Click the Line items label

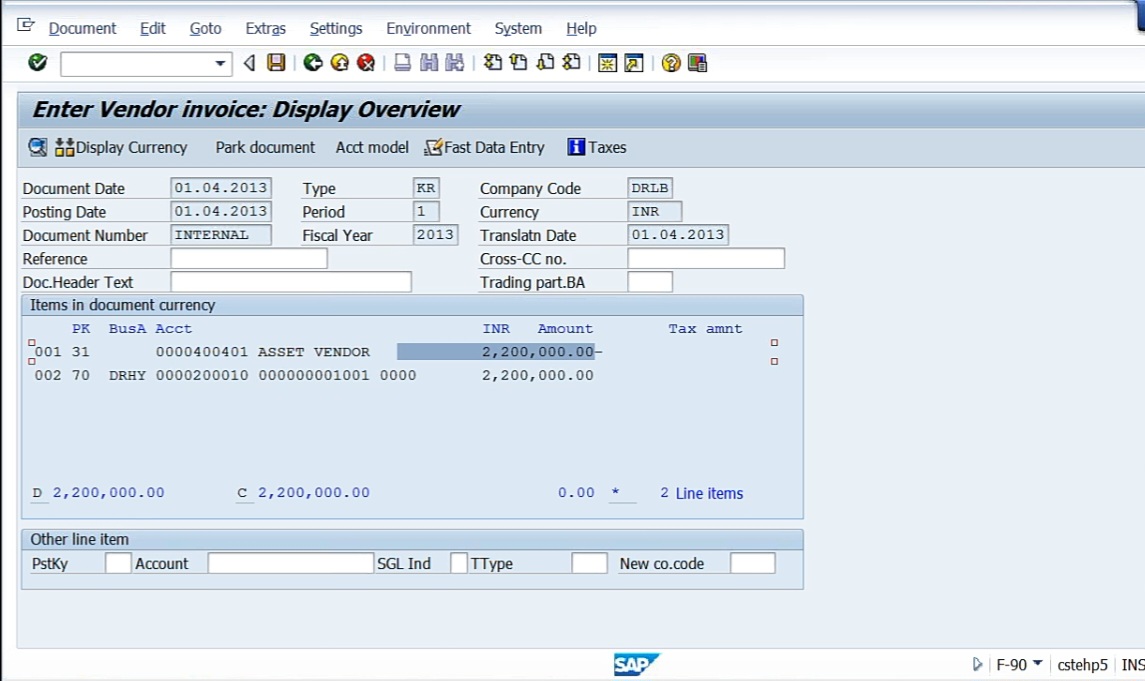709,493
